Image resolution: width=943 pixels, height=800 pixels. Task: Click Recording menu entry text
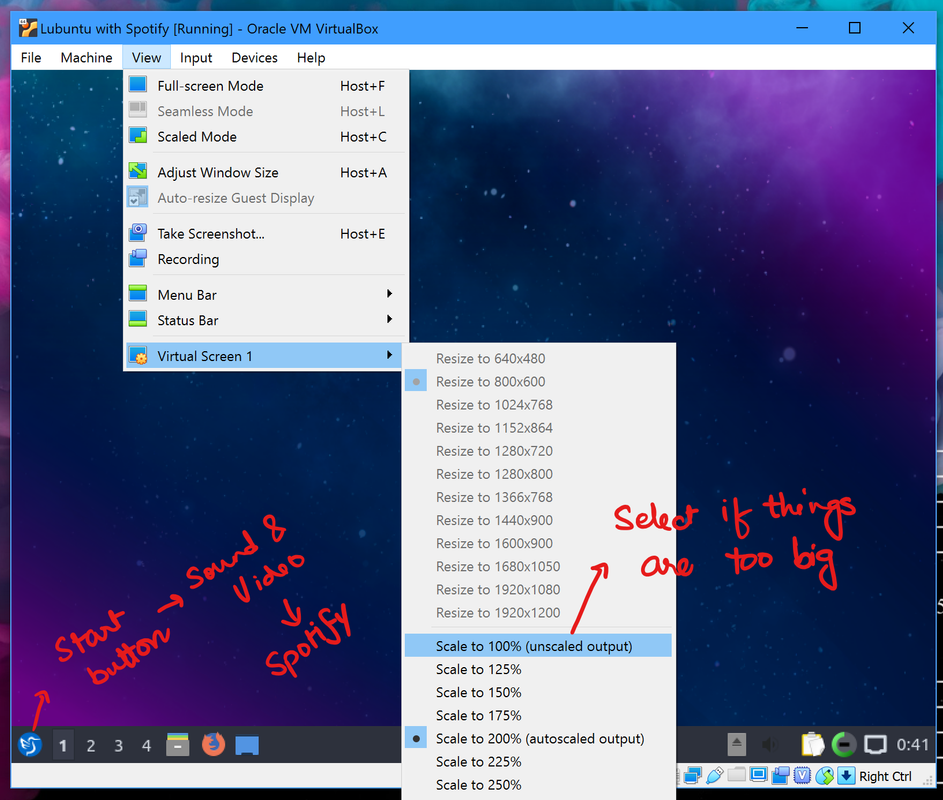tap(188, 259)
